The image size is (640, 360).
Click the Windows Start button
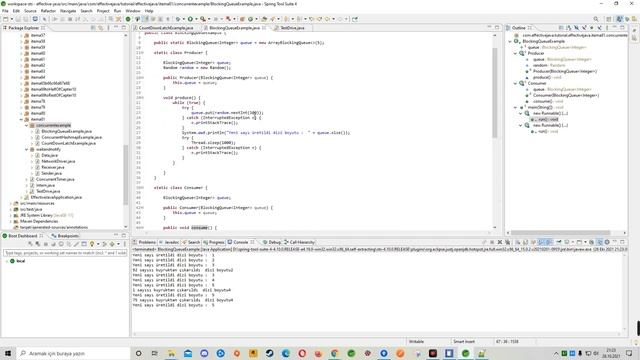[x=8, y=353]
